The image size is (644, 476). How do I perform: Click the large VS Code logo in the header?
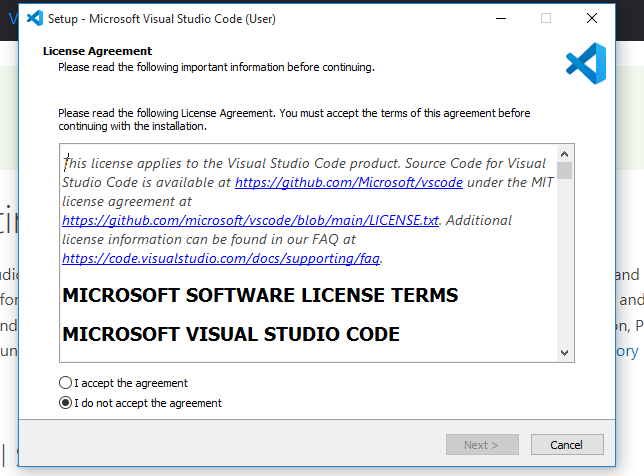(x=586, y=64)
